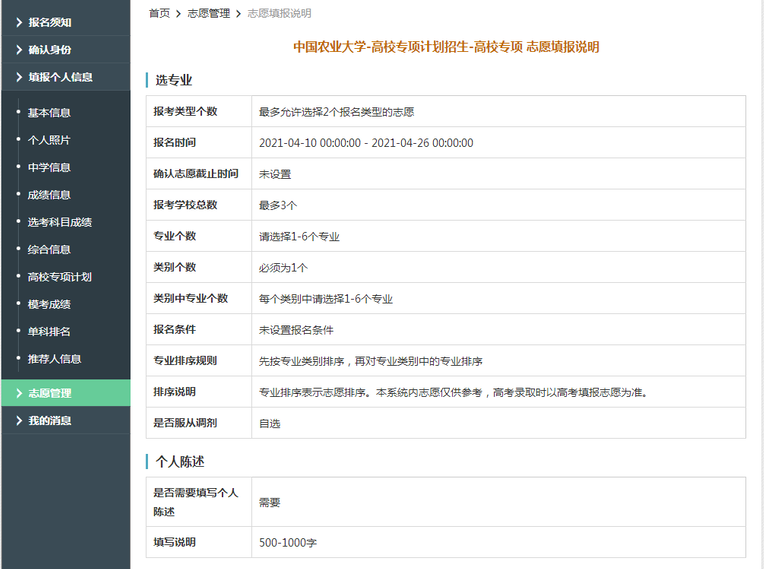The image size is (764, 569).
Task: Click the orange 中国农业大学 page title
Action: (x=446, y=47)
